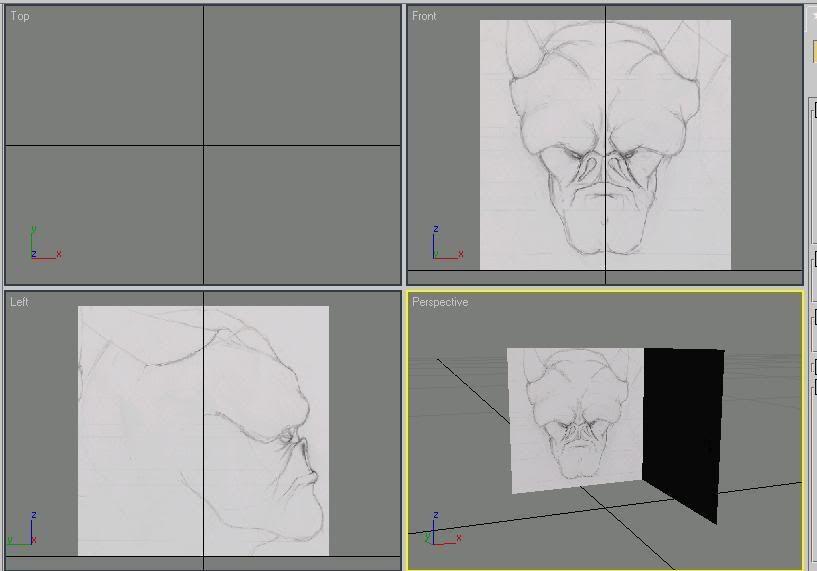Select the face sketch plane in Perspective view
The image size is (817, 571).
click(x=574, y=420)
